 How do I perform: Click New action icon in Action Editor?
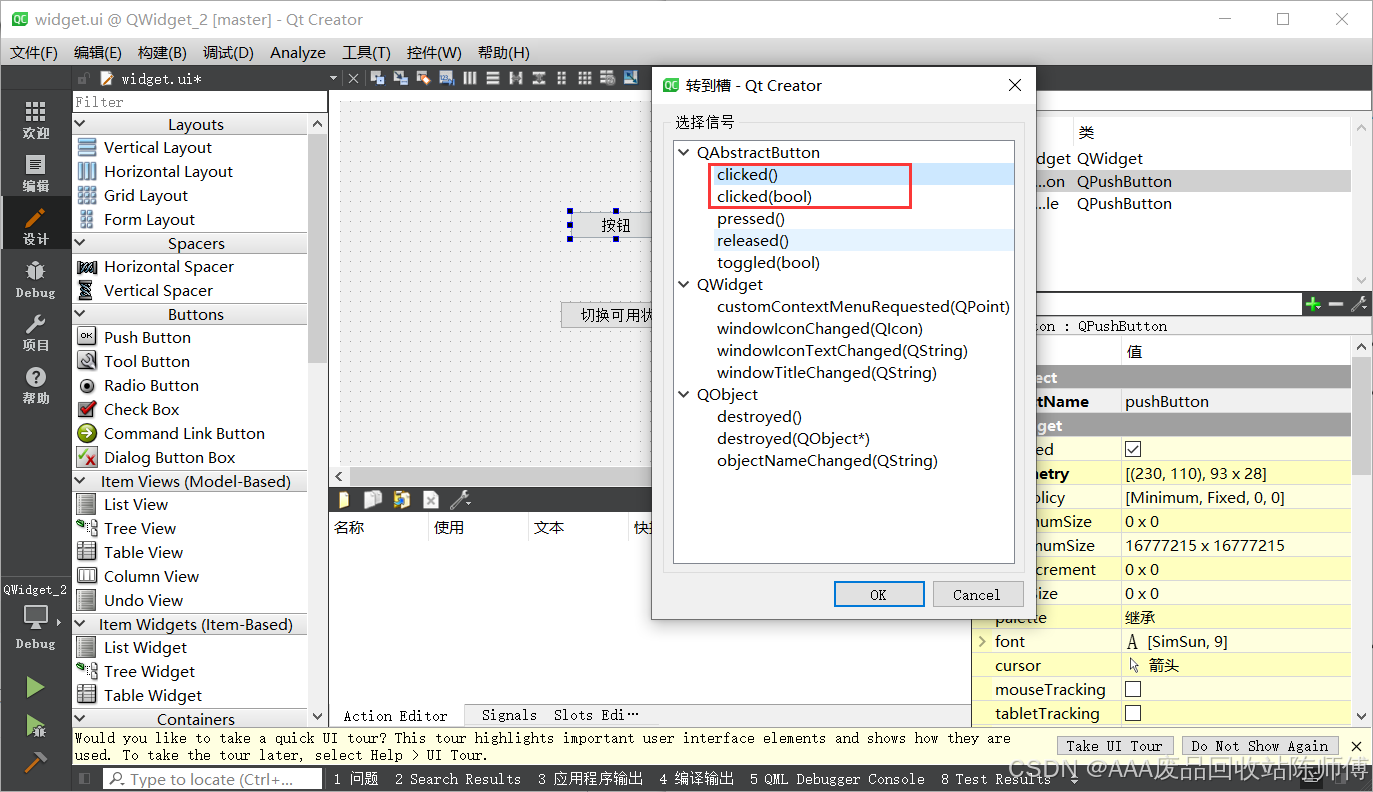click(x=345, y=499)
